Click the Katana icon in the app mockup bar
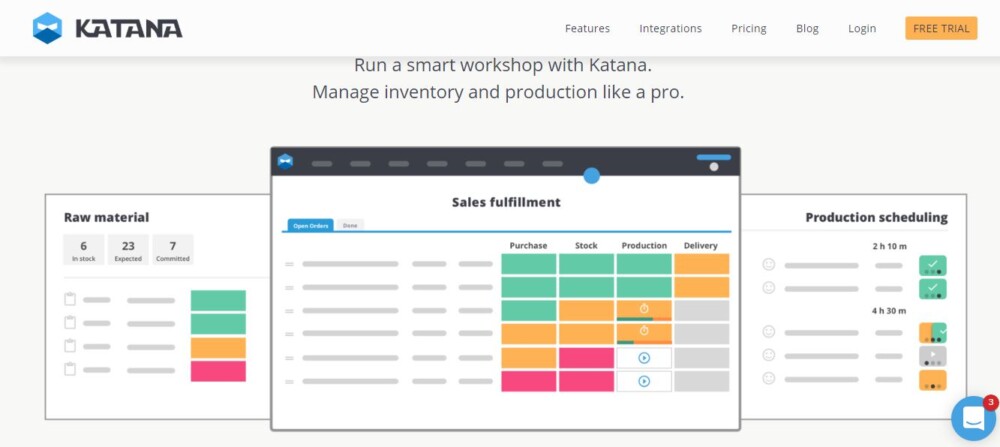1000x447 pixels. pos(285,162)
